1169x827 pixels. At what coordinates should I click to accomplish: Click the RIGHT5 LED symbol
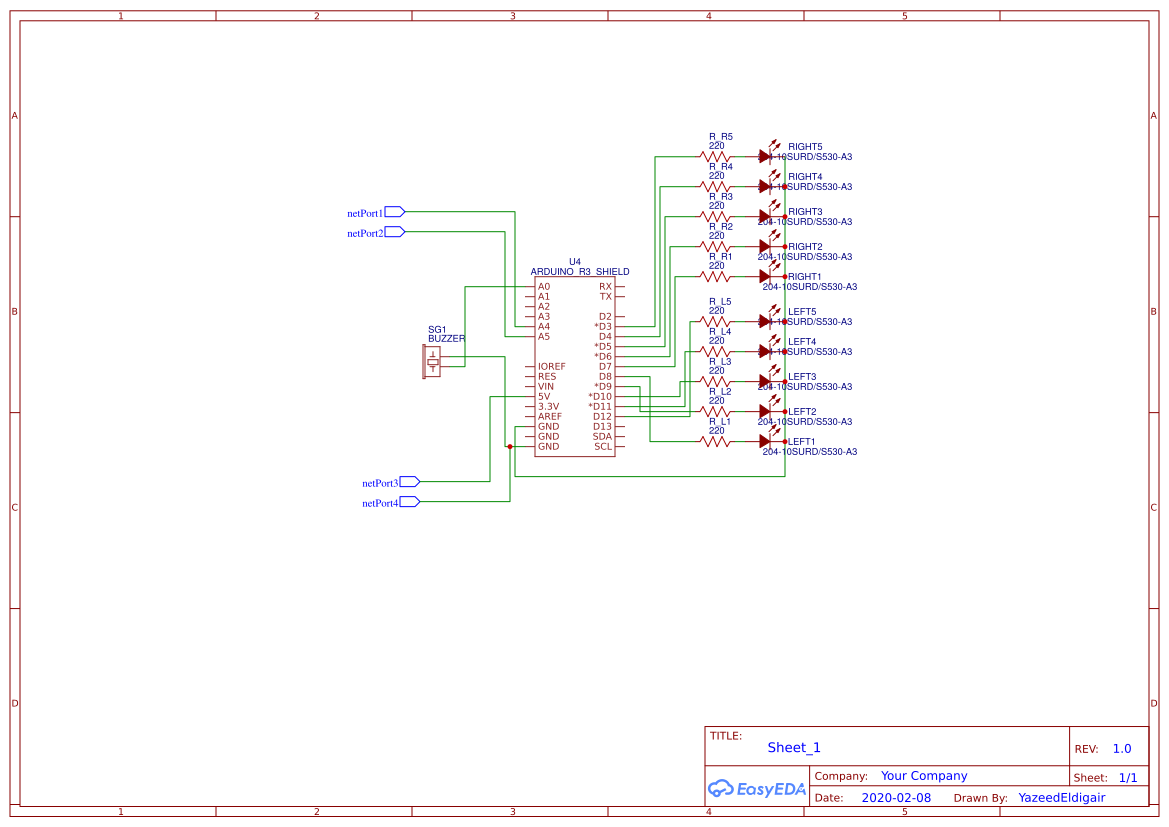[x=765, y=155]
